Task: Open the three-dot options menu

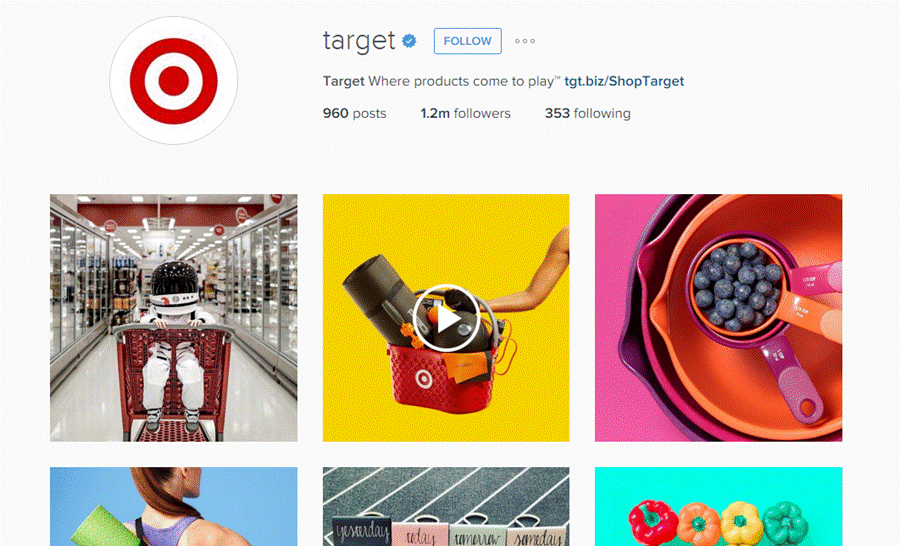Action: 525,41
